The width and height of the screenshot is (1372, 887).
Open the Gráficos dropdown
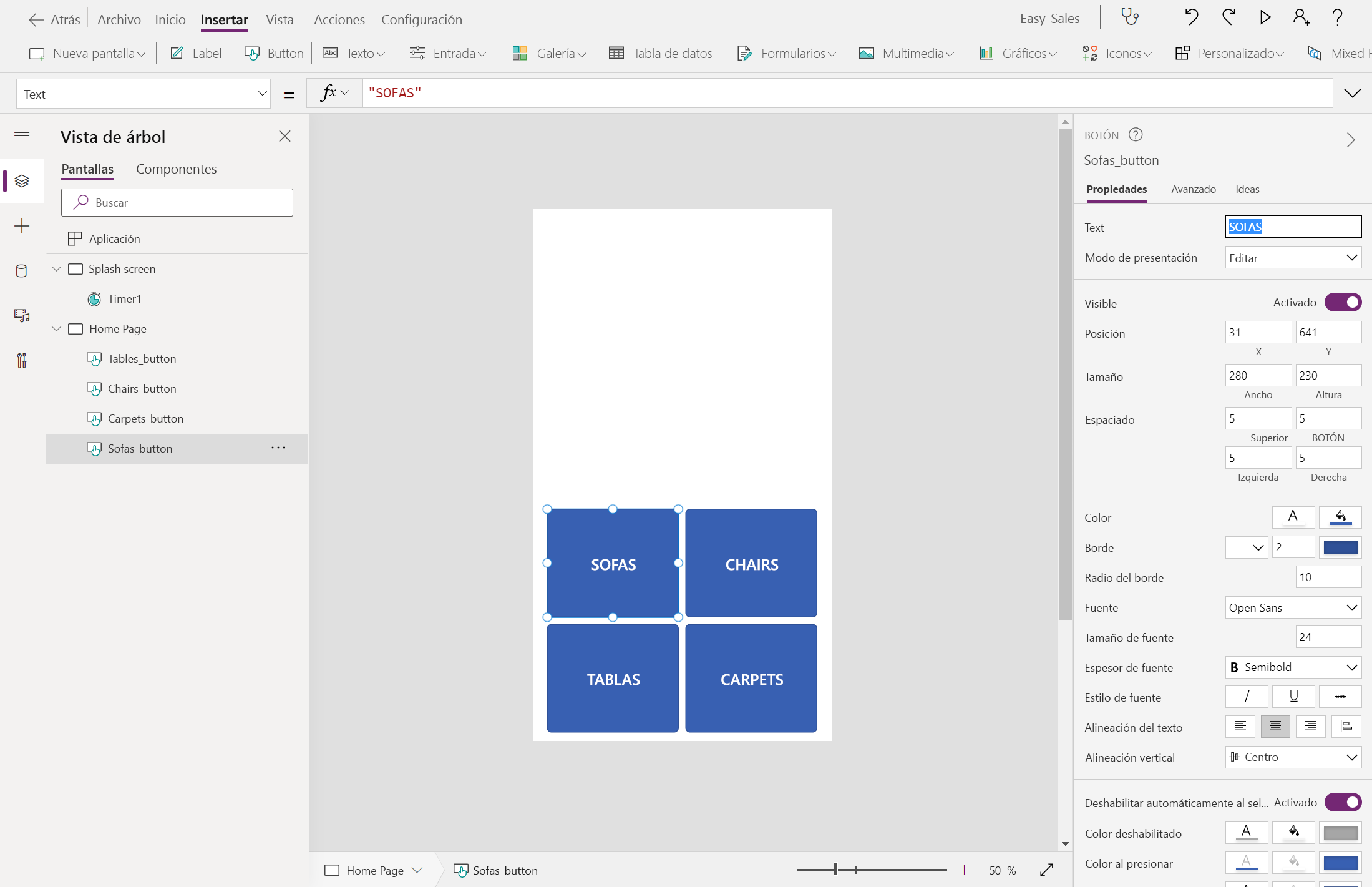point(1018,53)
